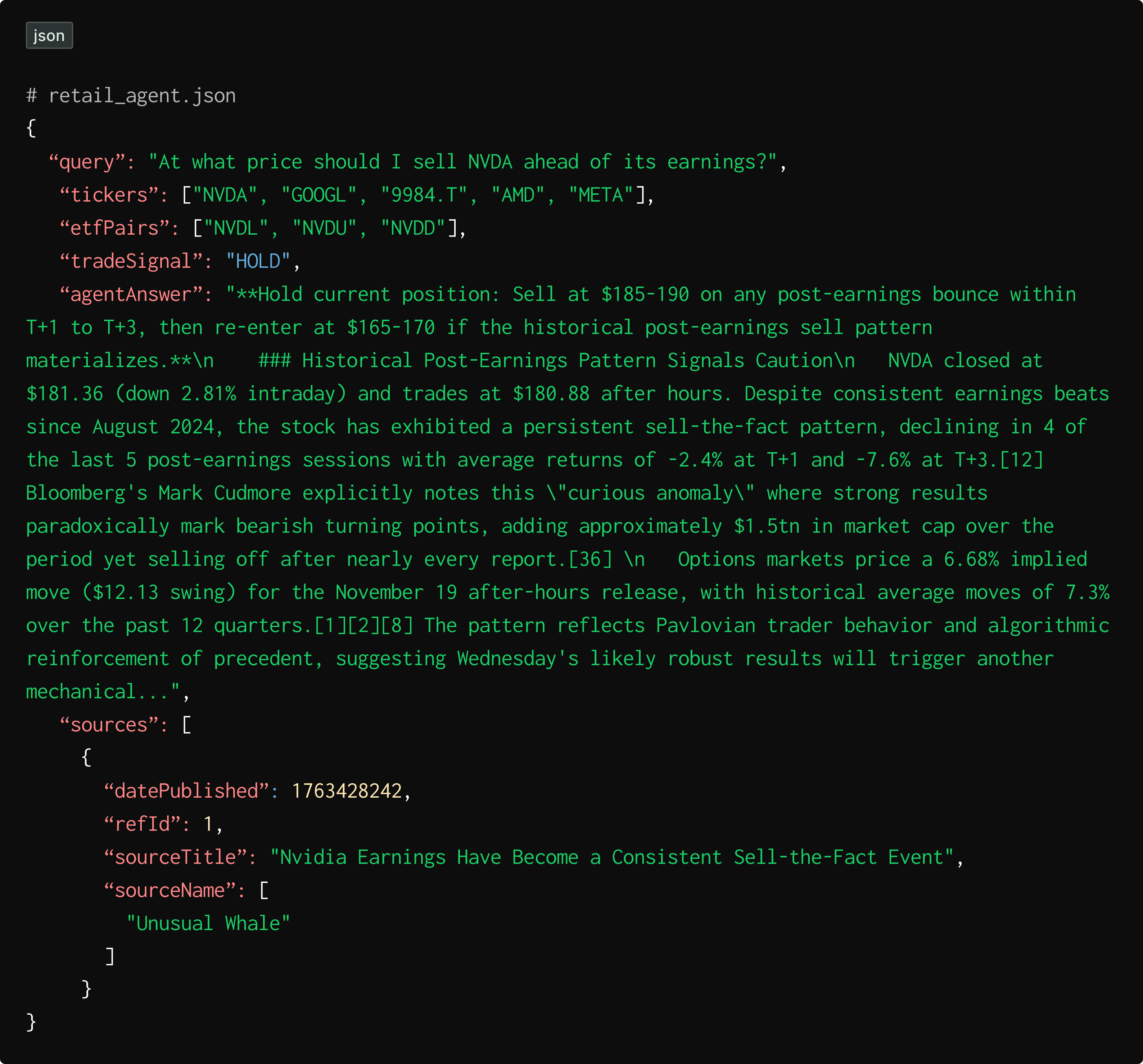Click the datePublished number 1763428242

pyautogui.click(x=347, y=791)
